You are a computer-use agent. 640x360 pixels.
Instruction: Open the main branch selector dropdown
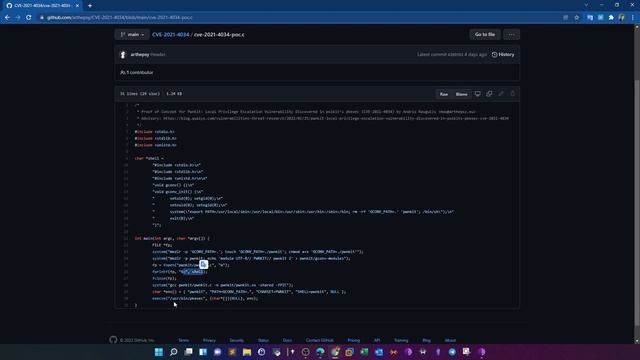(x=132, y=35)
